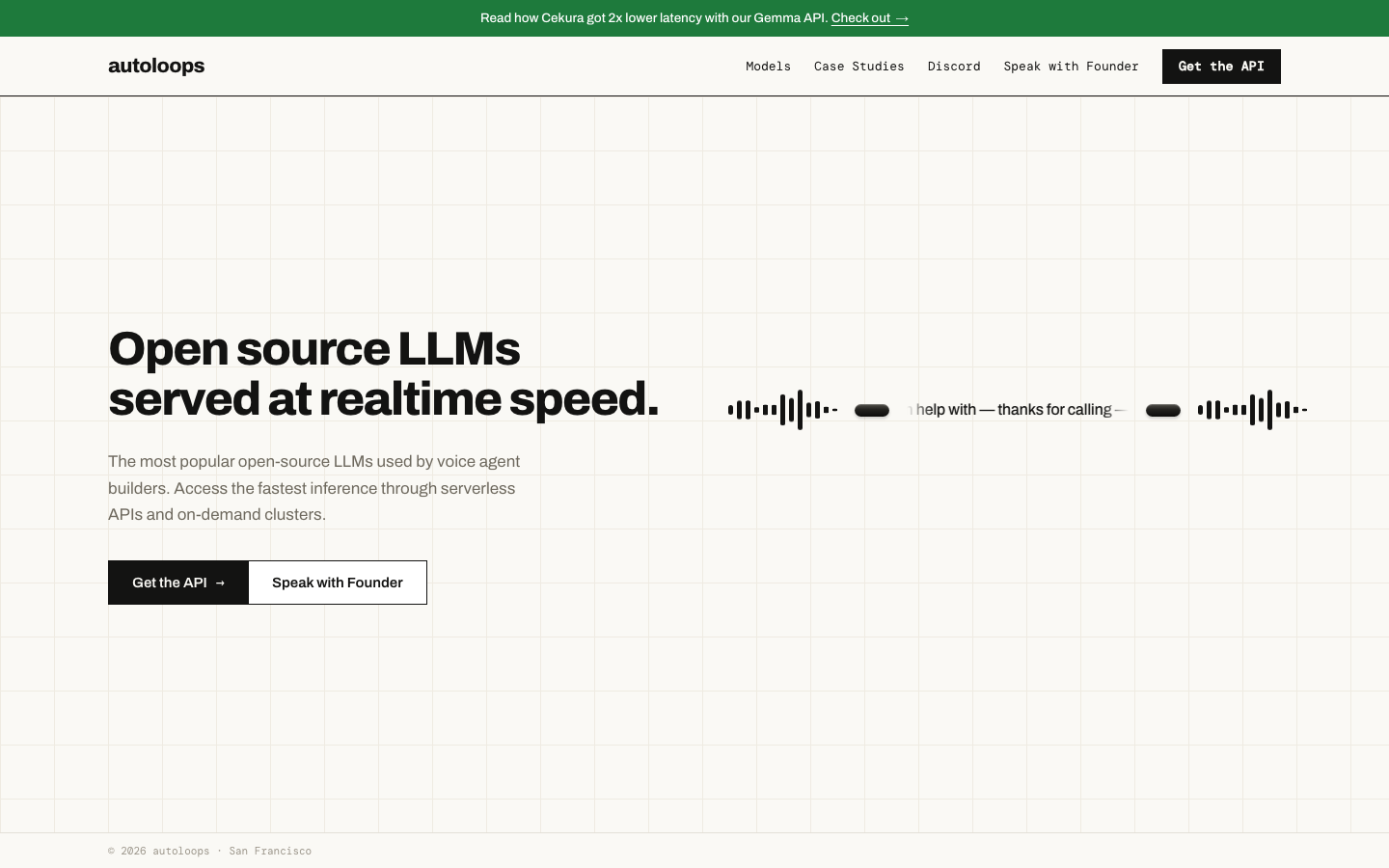Click the hero Get the API arrow button
The image size is (1389, 868).
tap(178, 583)
